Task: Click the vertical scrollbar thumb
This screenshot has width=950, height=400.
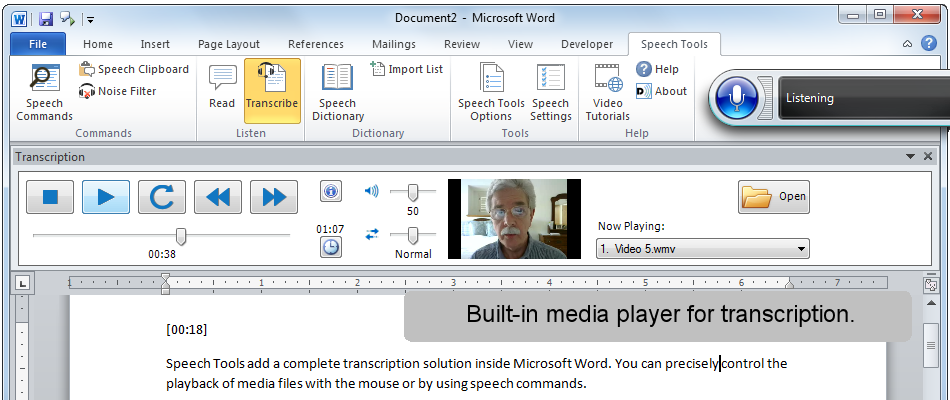Action: pos(931,345)
